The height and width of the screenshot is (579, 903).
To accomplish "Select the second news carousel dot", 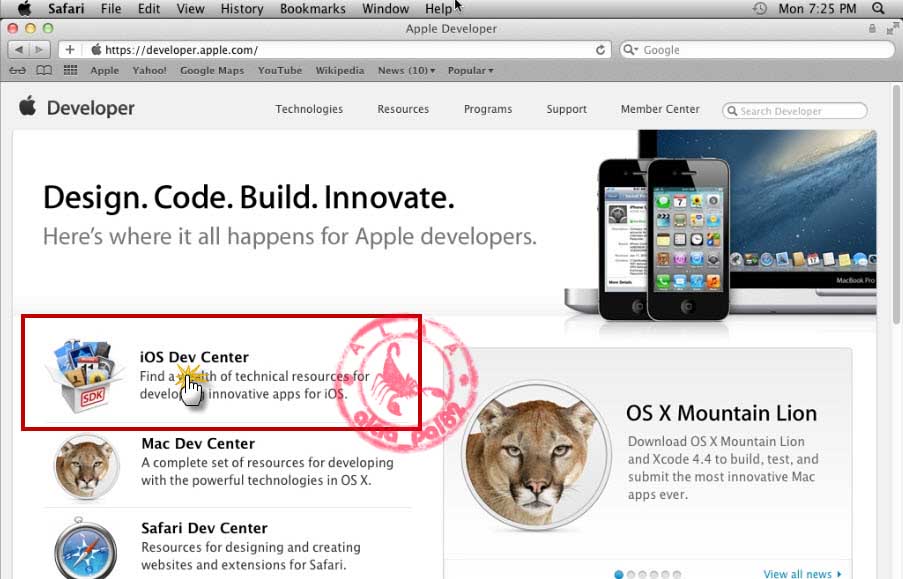I will pyautogui.click(x=631, y=574).
